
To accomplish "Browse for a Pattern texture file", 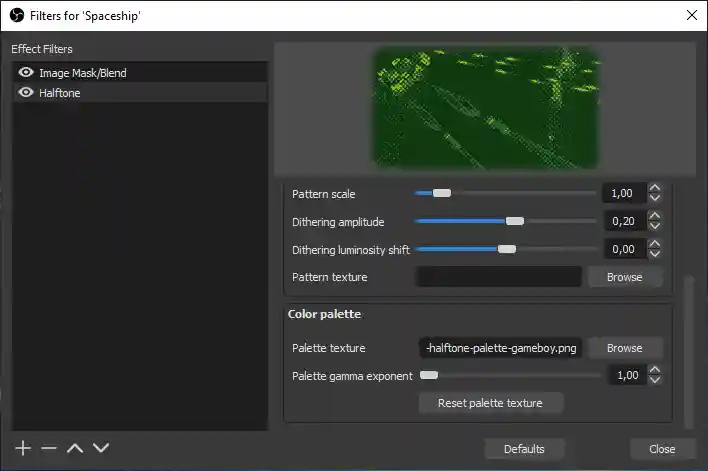I will pyautogui.click(x=625, y=277).
